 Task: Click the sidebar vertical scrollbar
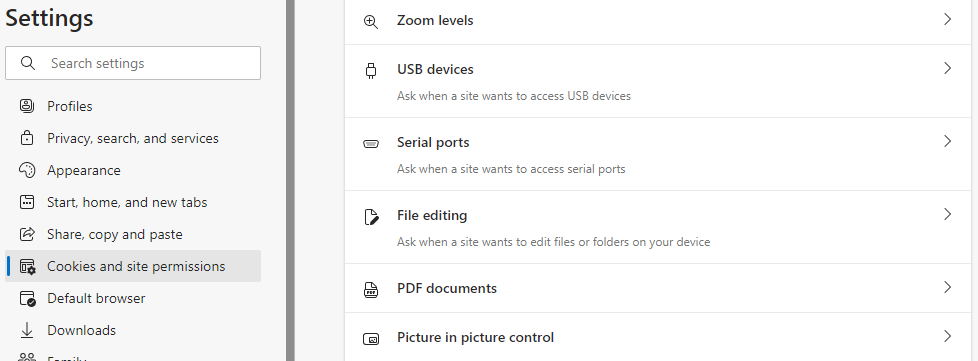coord(290,180)
